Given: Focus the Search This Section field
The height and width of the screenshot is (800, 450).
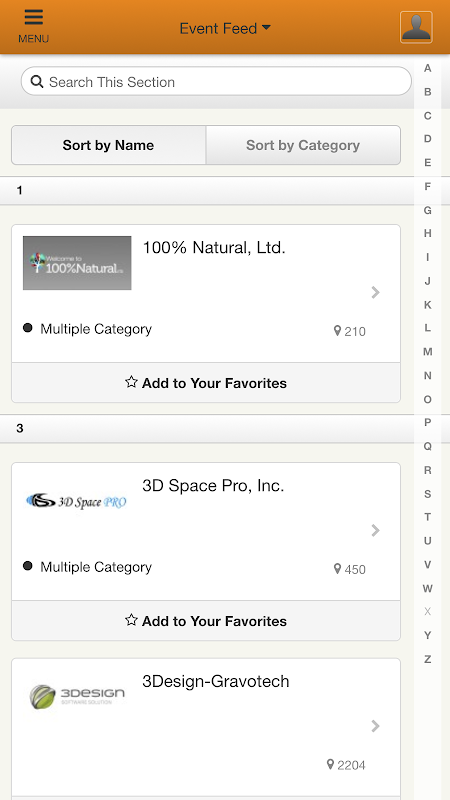Looking at the screenshot, I should pos(216,81).
